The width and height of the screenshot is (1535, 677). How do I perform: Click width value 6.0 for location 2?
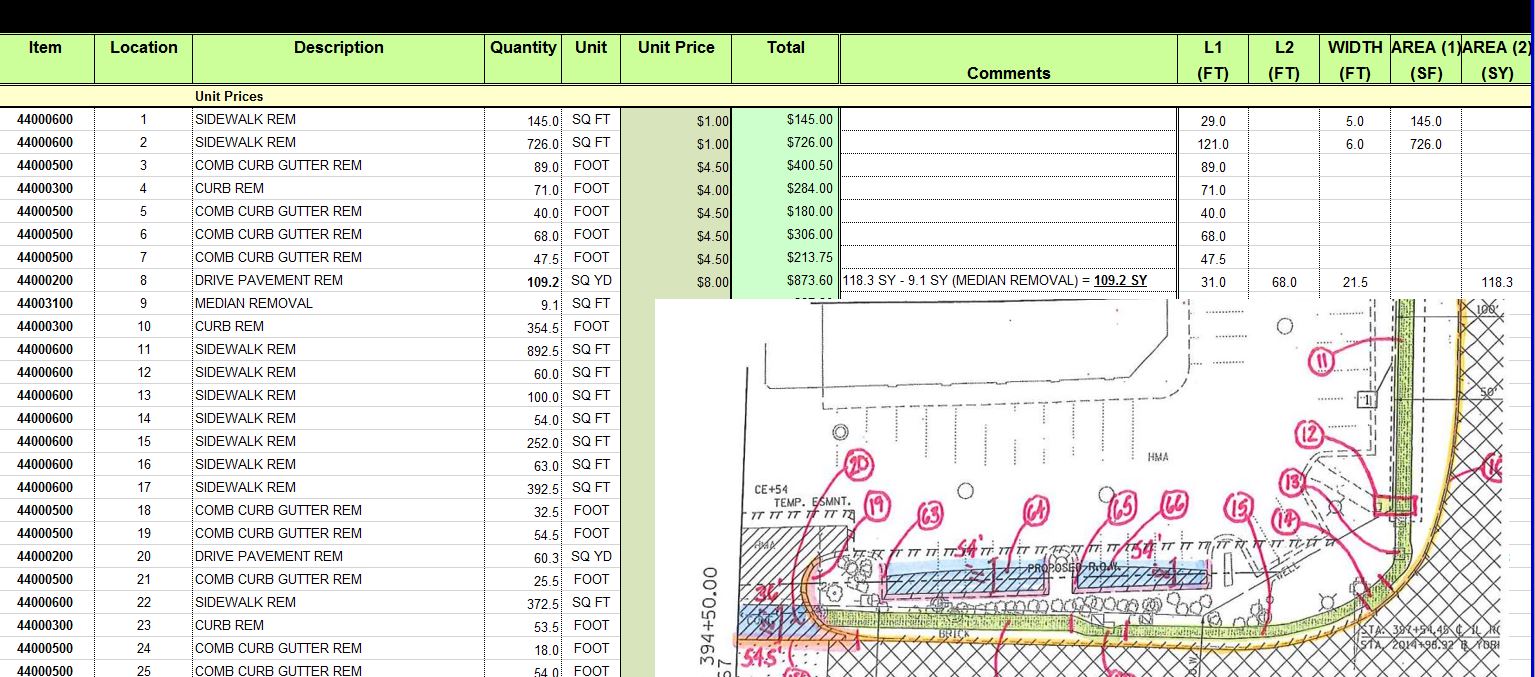tap(1355, 144)
